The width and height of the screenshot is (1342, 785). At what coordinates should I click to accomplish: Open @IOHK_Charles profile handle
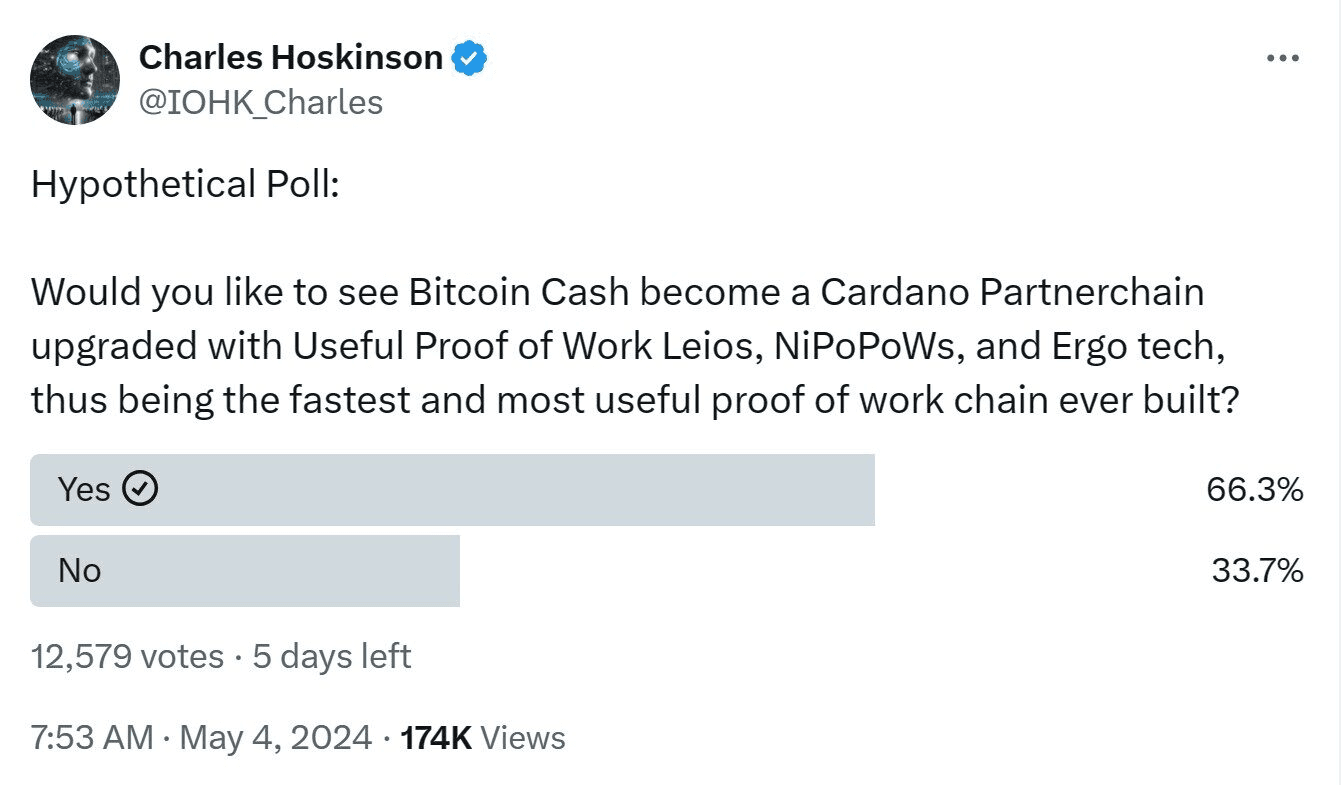coord(262,101)
